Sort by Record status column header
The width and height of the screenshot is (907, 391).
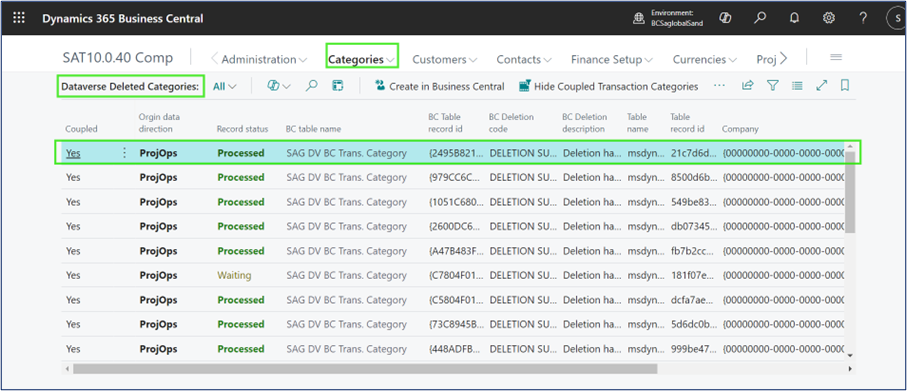click(x=242, y=129)
